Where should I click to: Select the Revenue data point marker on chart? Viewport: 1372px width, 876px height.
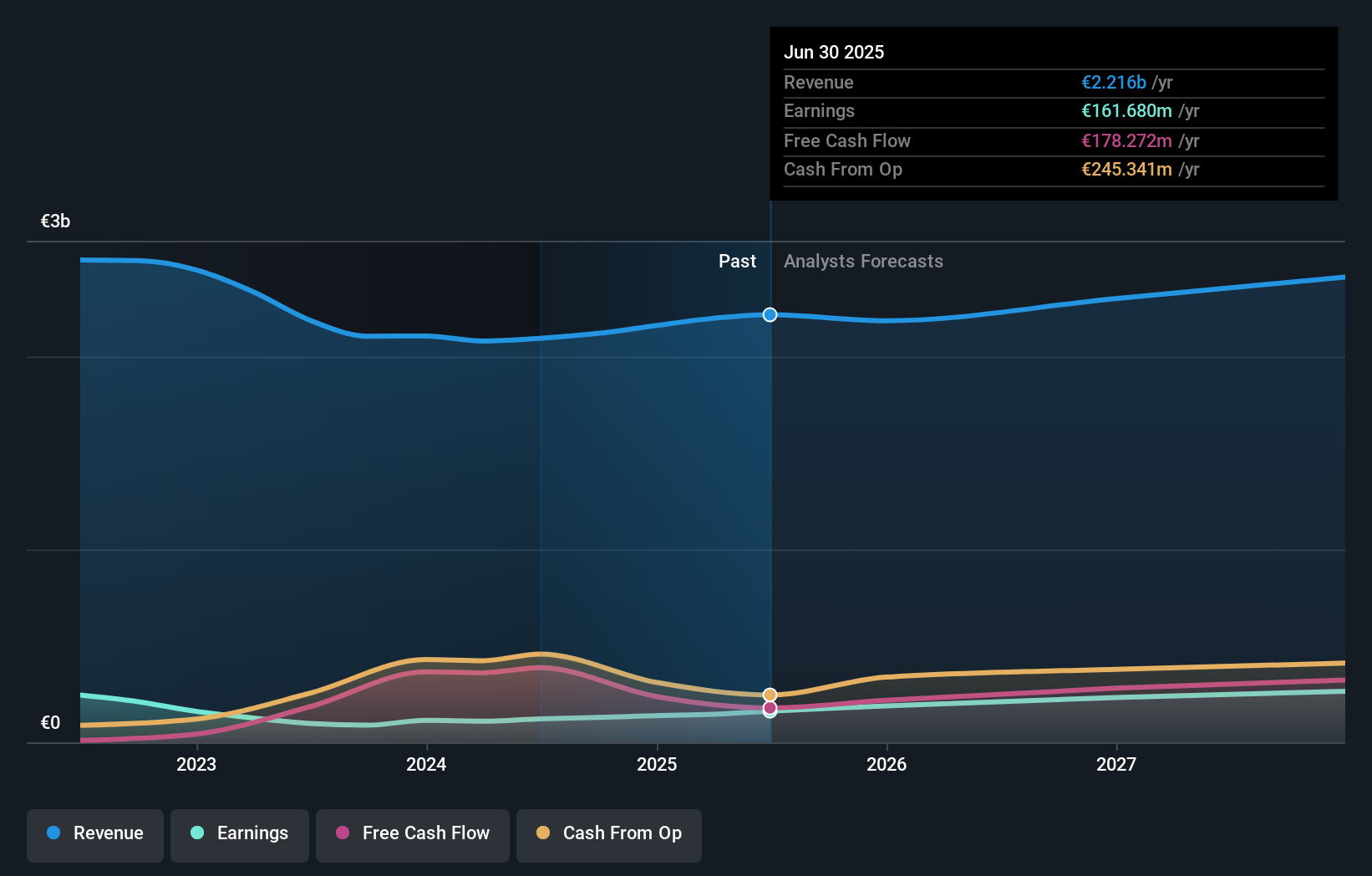pos(770,315)
